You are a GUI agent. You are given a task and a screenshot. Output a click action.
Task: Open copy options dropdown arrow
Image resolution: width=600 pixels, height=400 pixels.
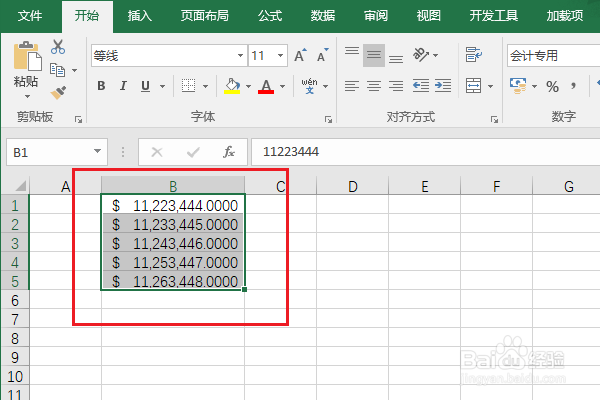pos(75,70)
